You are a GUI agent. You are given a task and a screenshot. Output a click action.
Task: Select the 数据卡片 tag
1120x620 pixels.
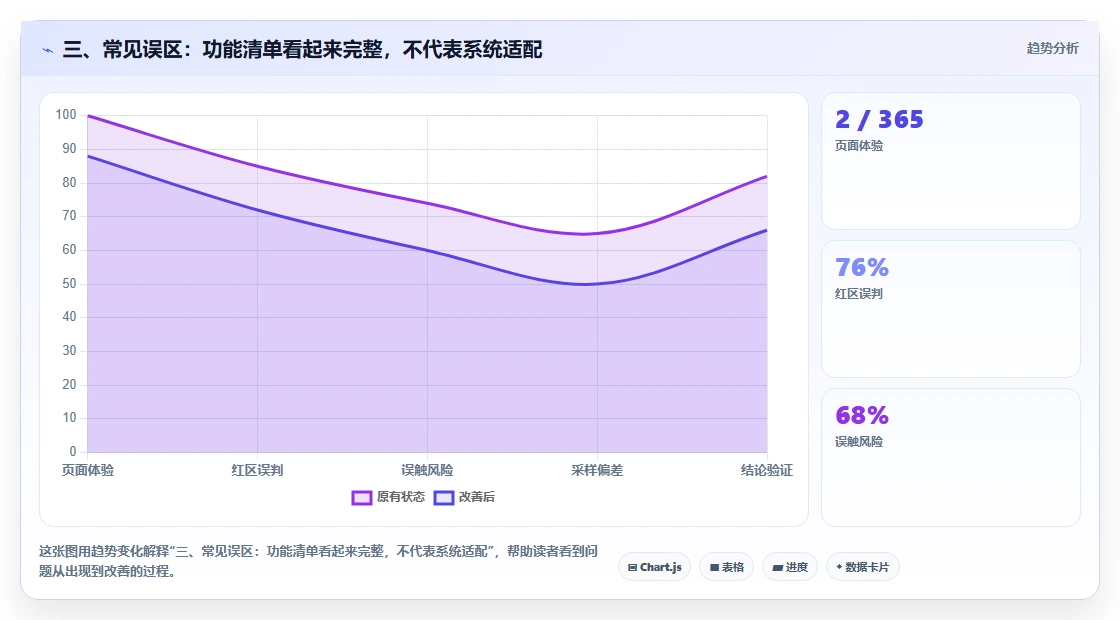pos(863,567)
